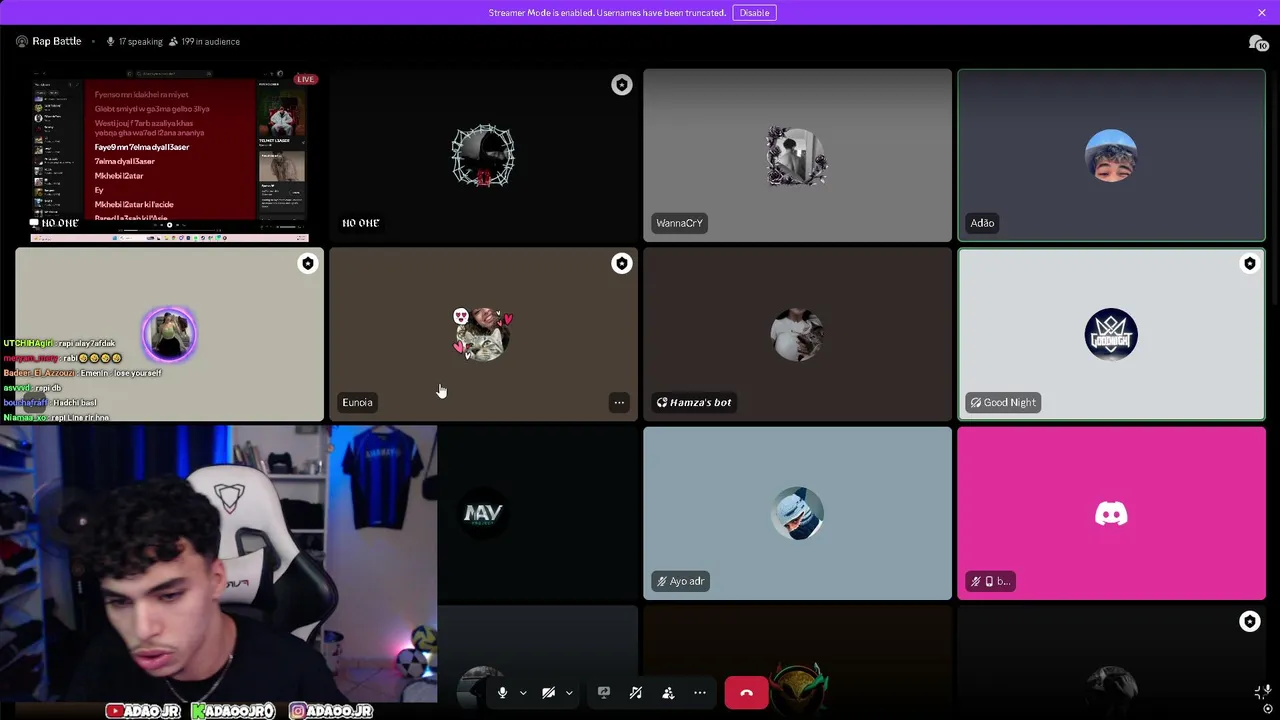
Task: Click the Ayo adr muted name label
Action: click(680, 581)
